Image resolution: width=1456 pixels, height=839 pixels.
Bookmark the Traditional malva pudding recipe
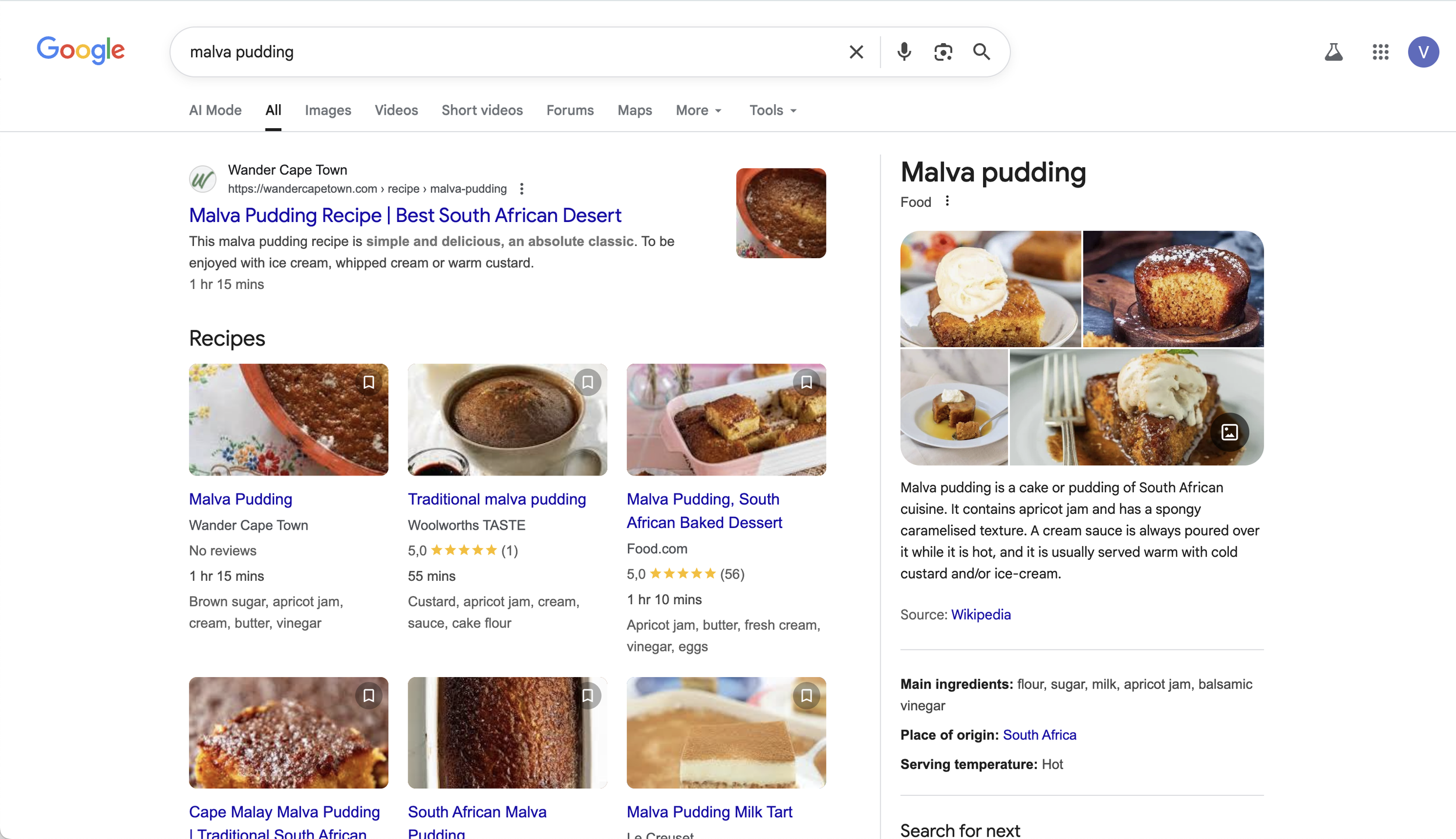pyautogui.click(x=588, y=382)
